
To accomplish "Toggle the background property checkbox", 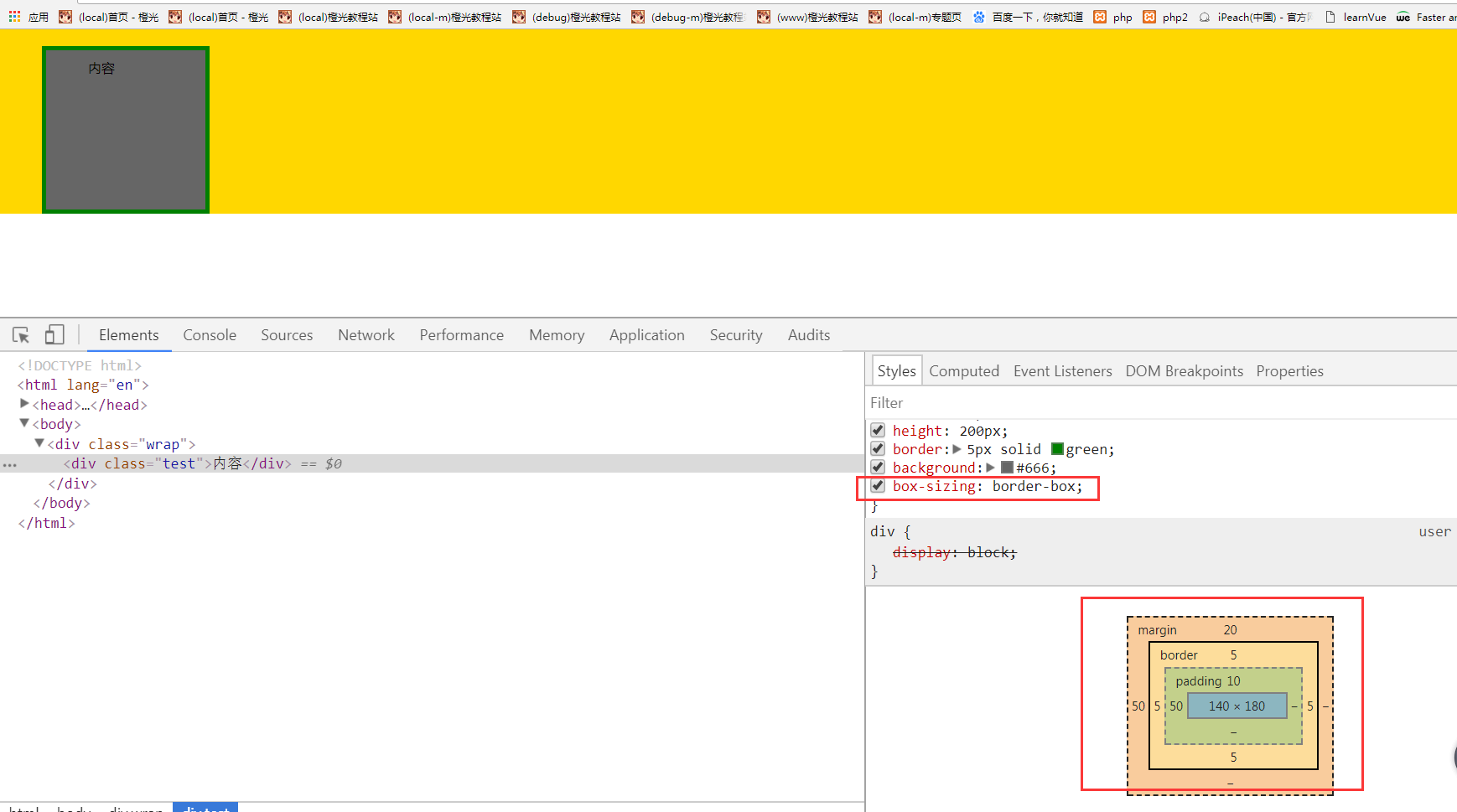I will pos(878,468).
